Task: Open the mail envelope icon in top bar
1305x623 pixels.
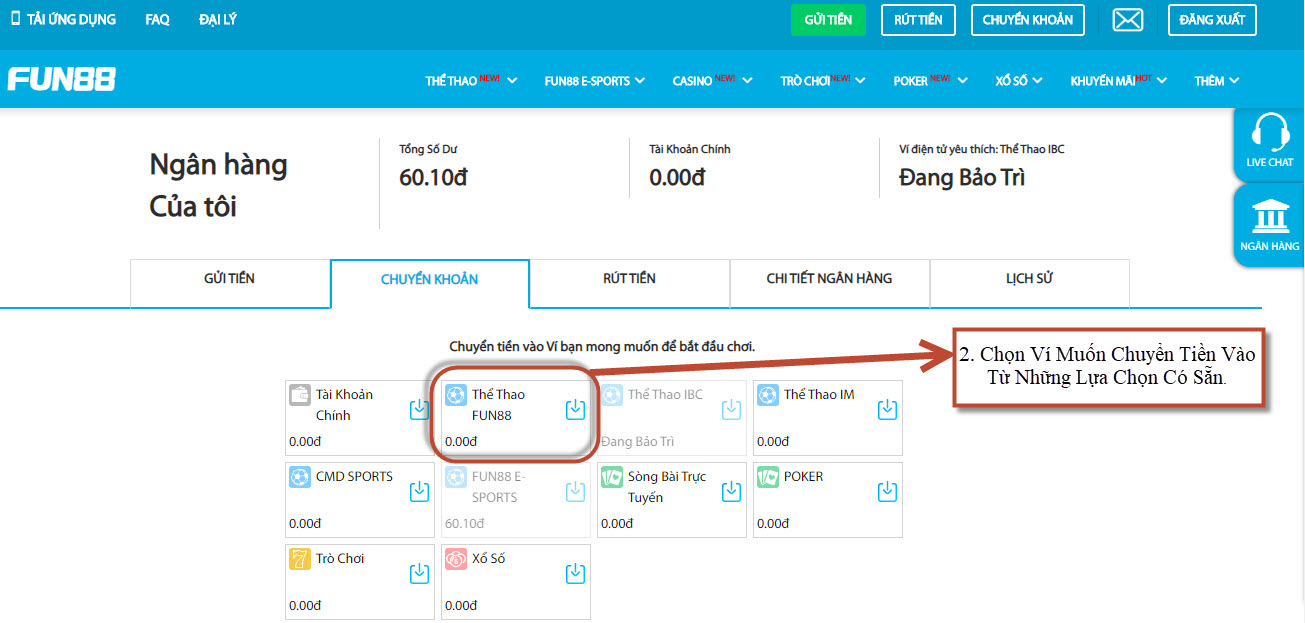Action: tap(1127, 20)
